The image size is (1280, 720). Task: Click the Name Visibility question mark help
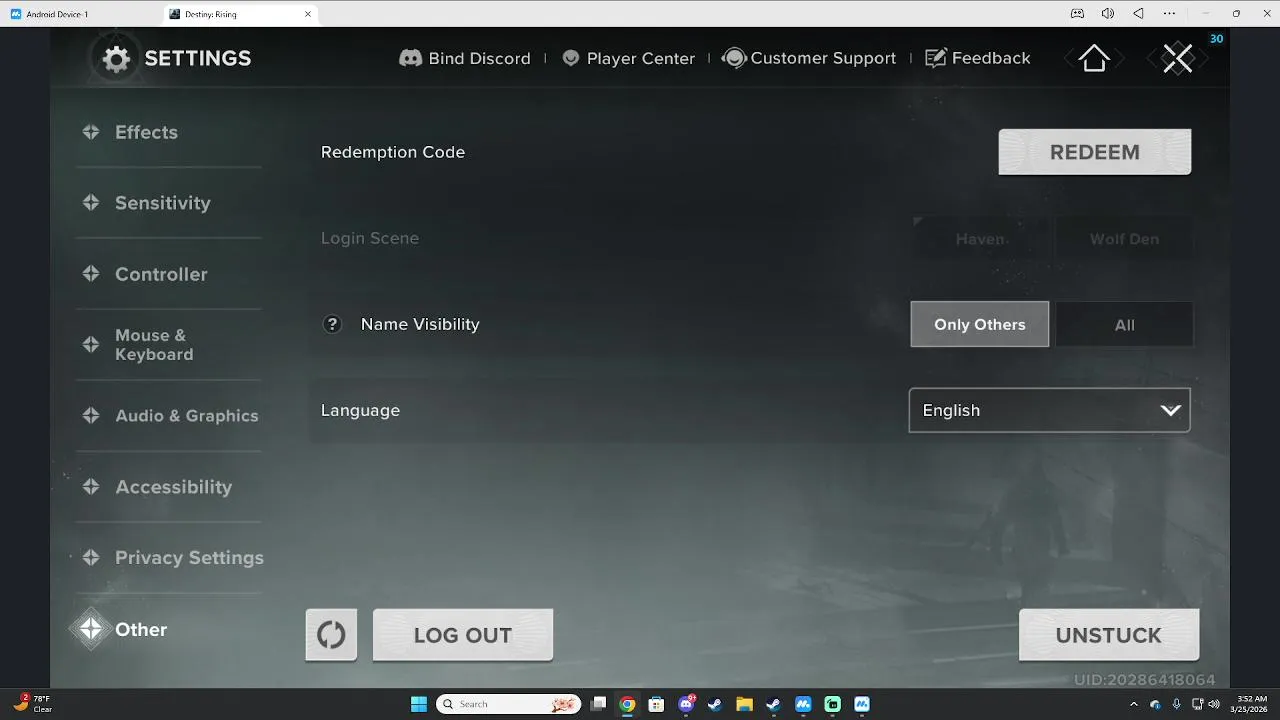pyautogui.click(x=332, y=324)
